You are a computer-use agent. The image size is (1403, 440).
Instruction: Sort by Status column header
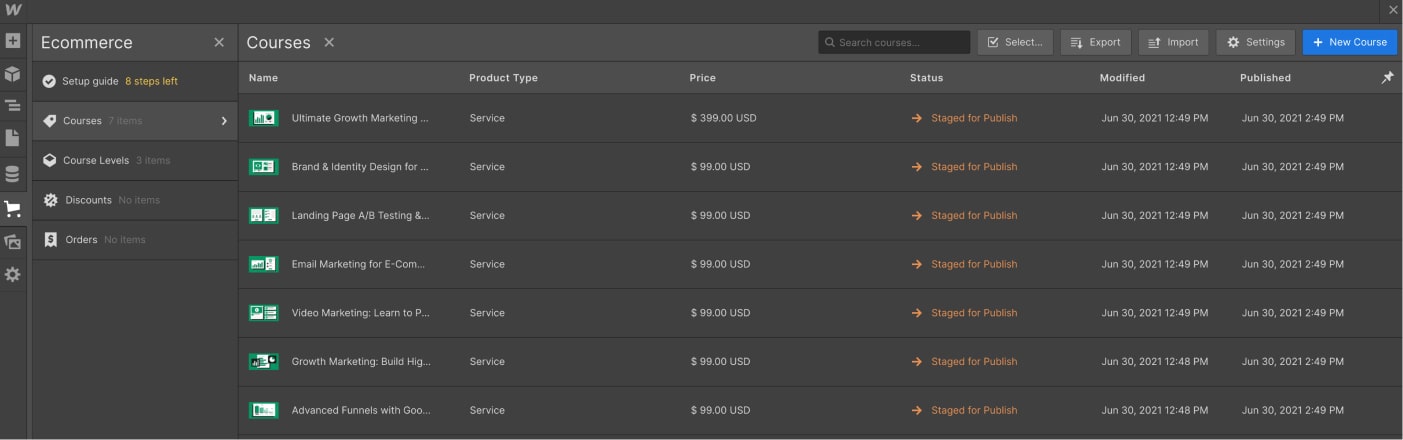(926, 78)
